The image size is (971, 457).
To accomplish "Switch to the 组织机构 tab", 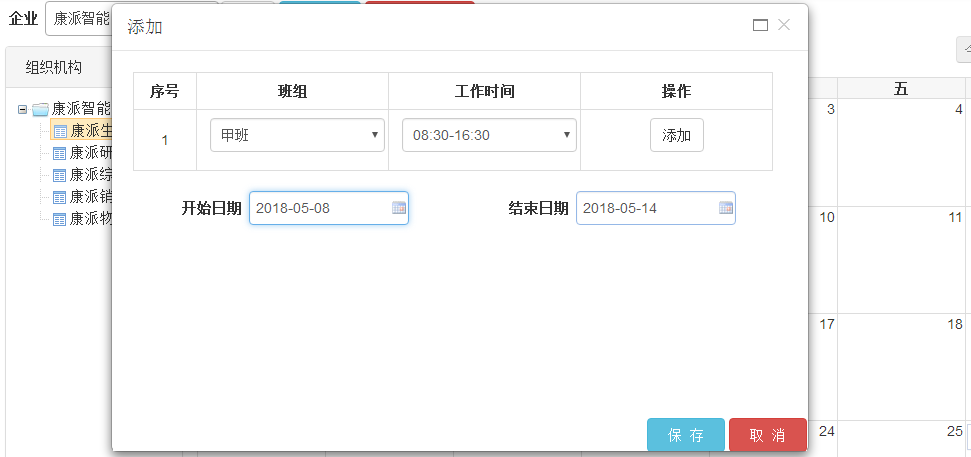I will [54, 68].
